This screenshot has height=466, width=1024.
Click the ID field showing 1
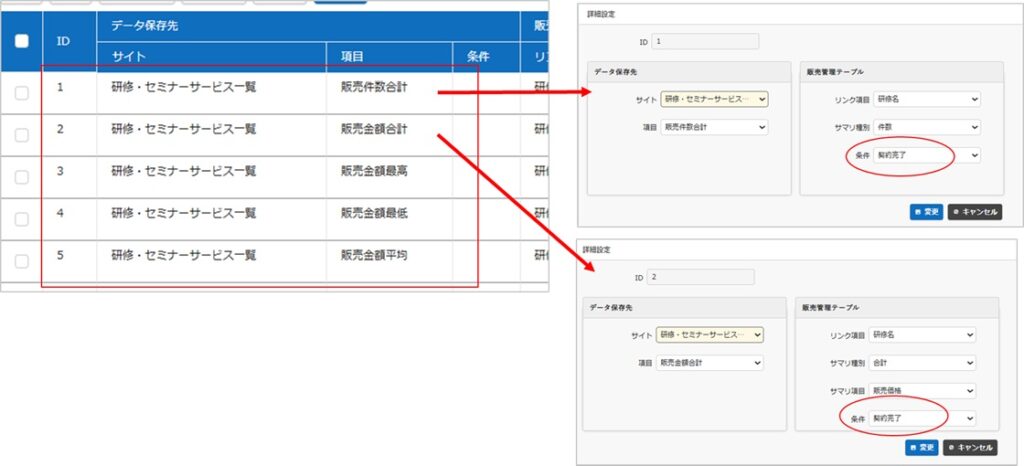coord(712,42)
